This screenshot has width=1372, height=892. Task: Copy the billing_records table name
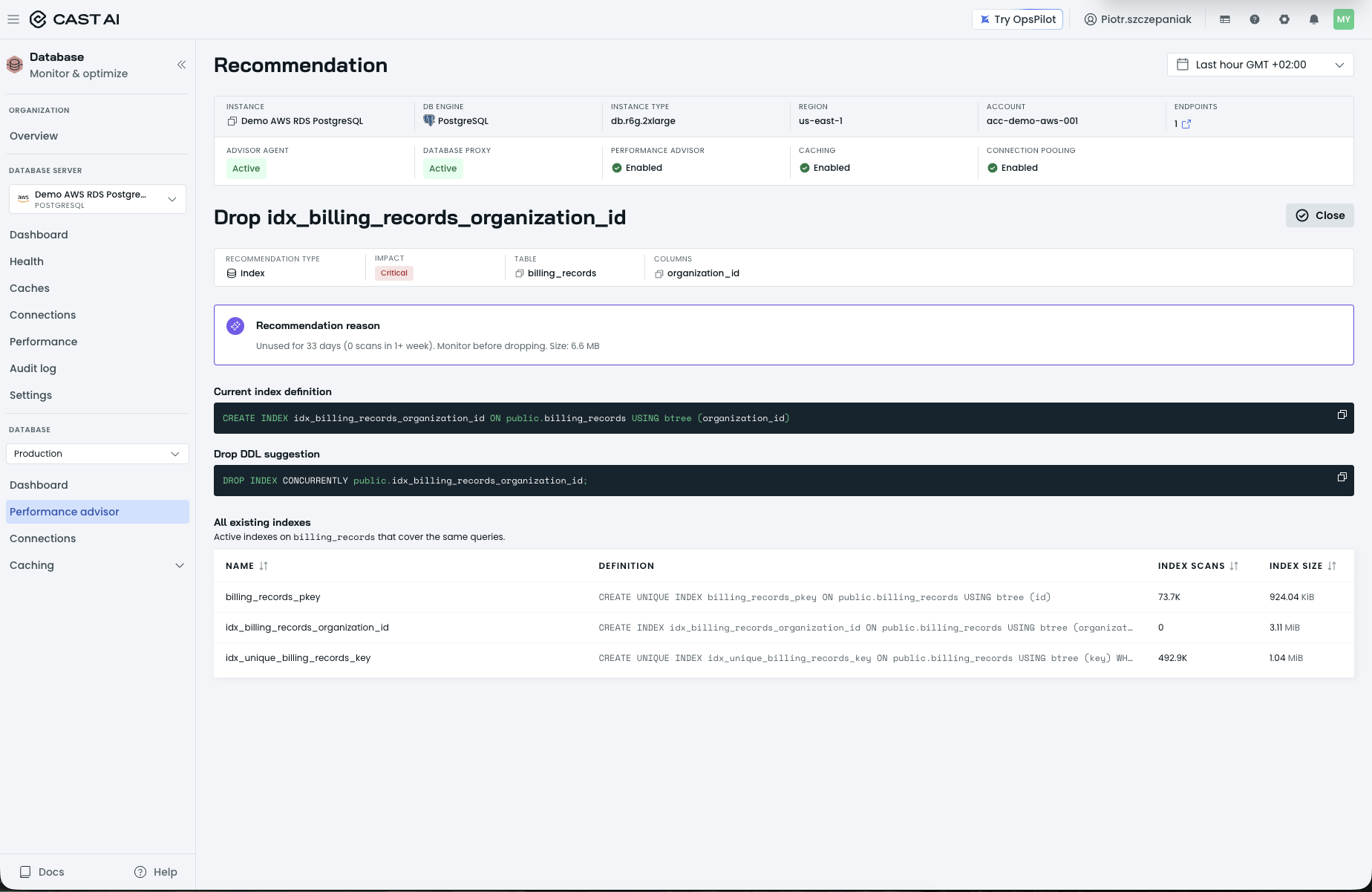(520, 273)
